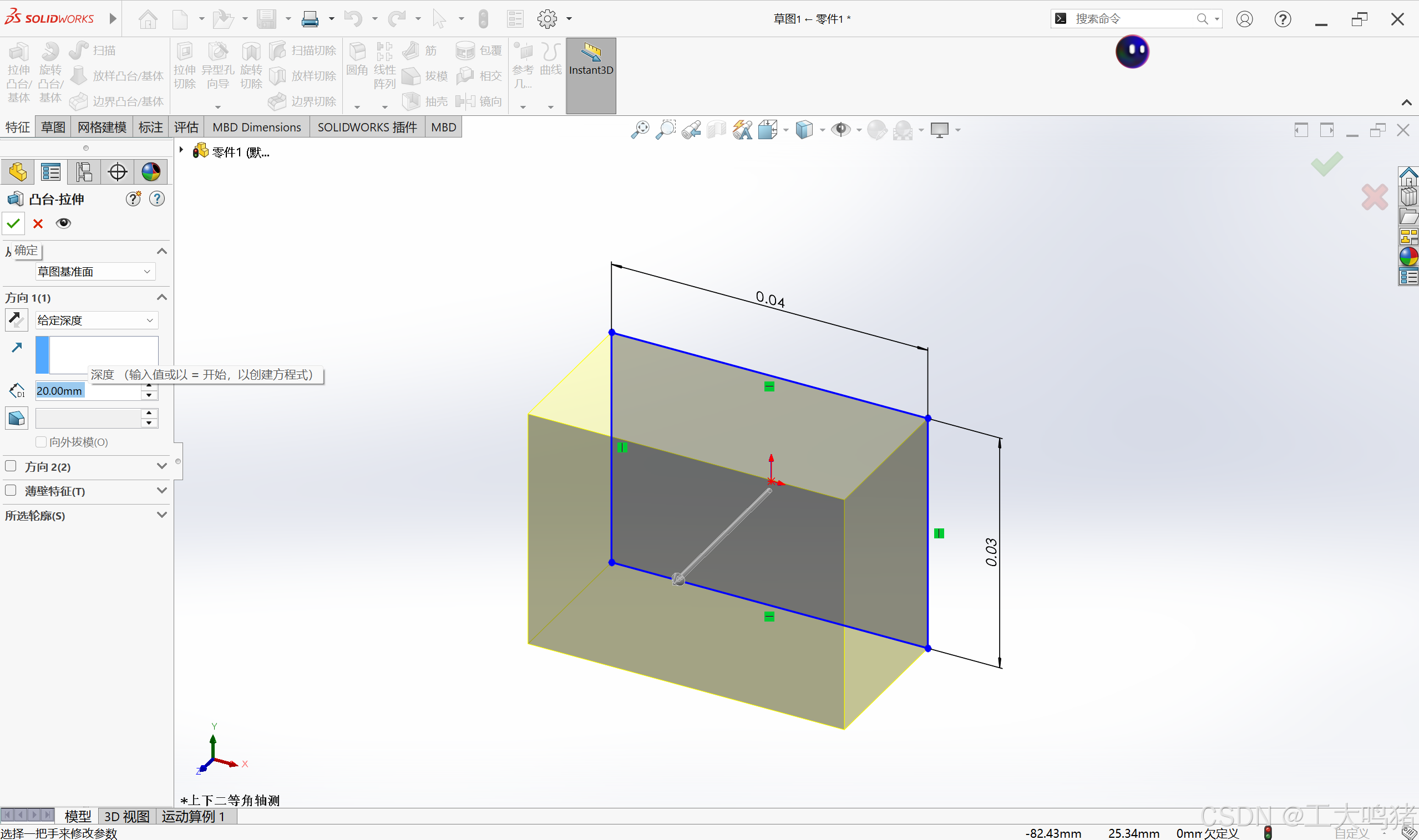The width and height of the screenshot is (1419, 840).
Task: Confirm extrude with green checkmark button
Action: tap(13, 223)
